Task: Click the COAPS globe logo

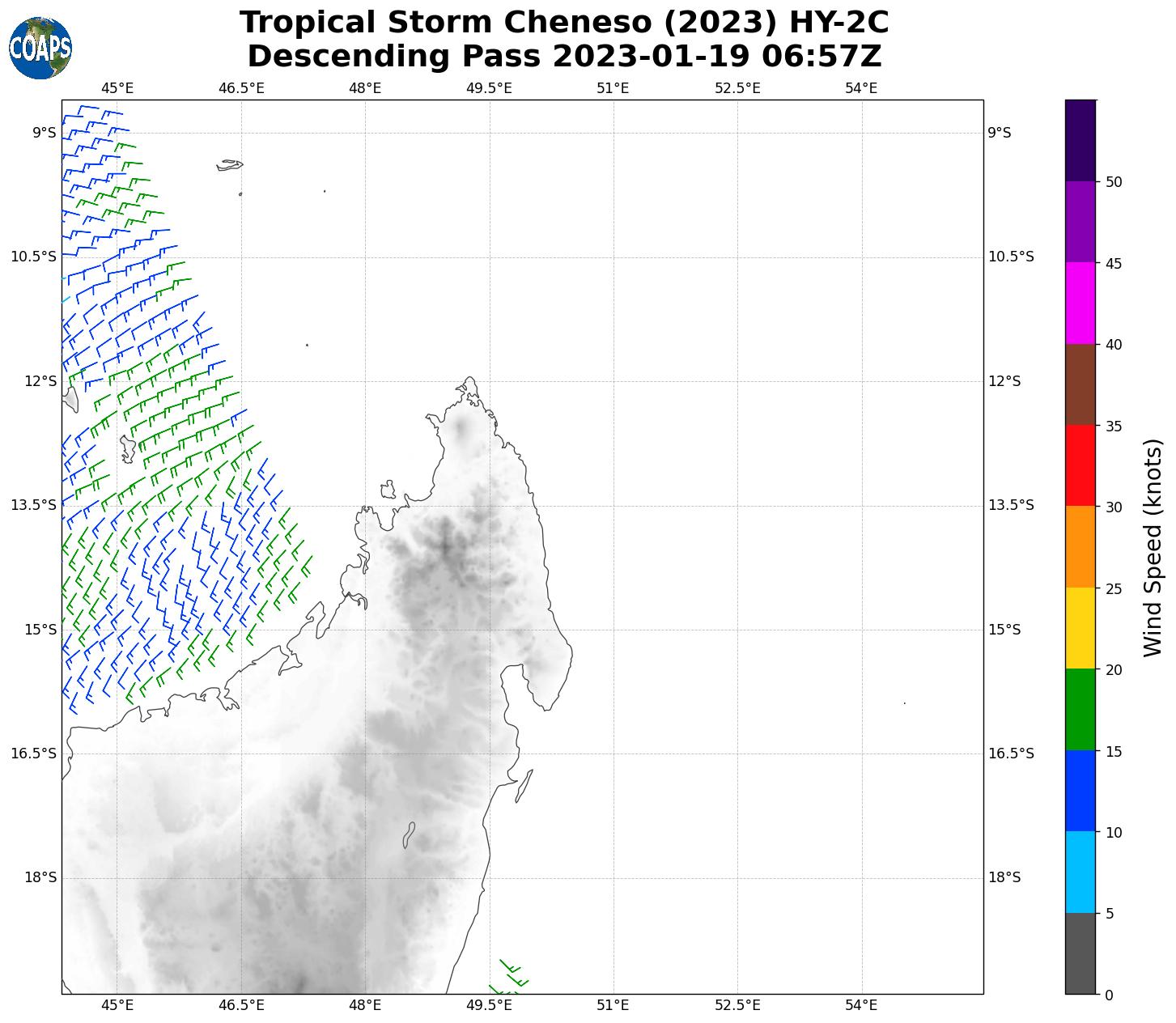Action: pyautogui.click(x=40, y=49)
